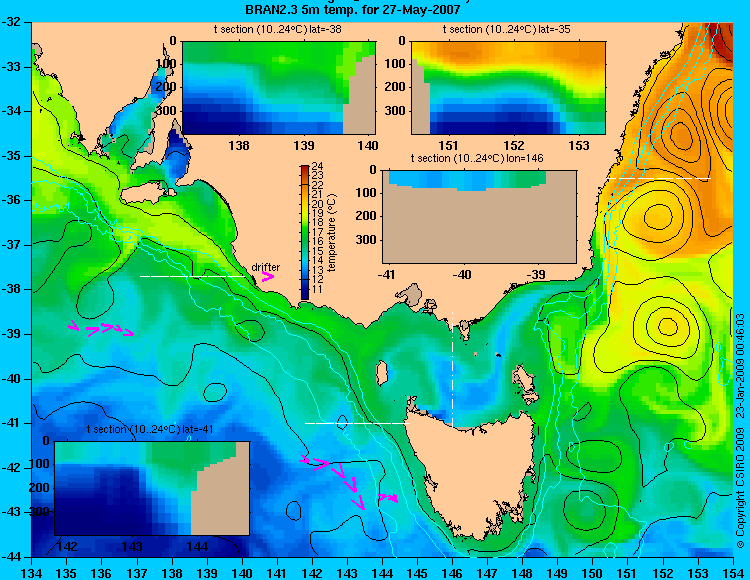The image size is (750, 580).
Task: Click main map longitude label '136'
Action: tap(101, 573)
